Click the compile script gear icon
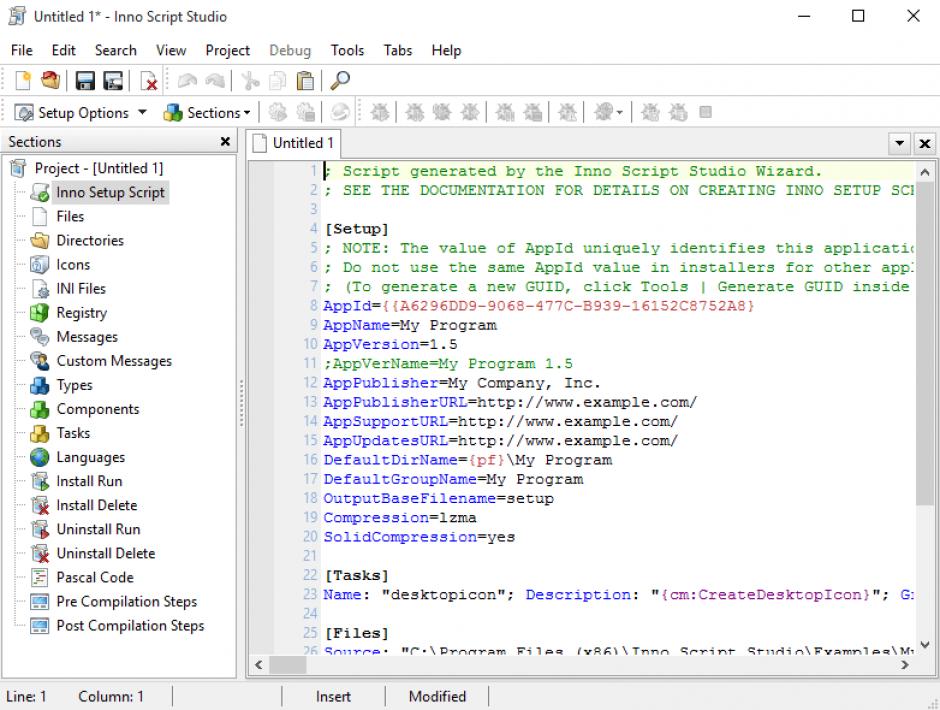This screenshot has height=710, width=940. point(277,112)
